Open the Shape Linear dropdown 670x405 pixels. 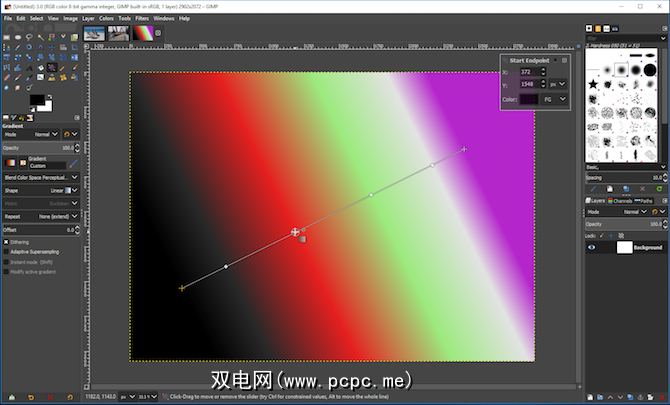point(60,190)
